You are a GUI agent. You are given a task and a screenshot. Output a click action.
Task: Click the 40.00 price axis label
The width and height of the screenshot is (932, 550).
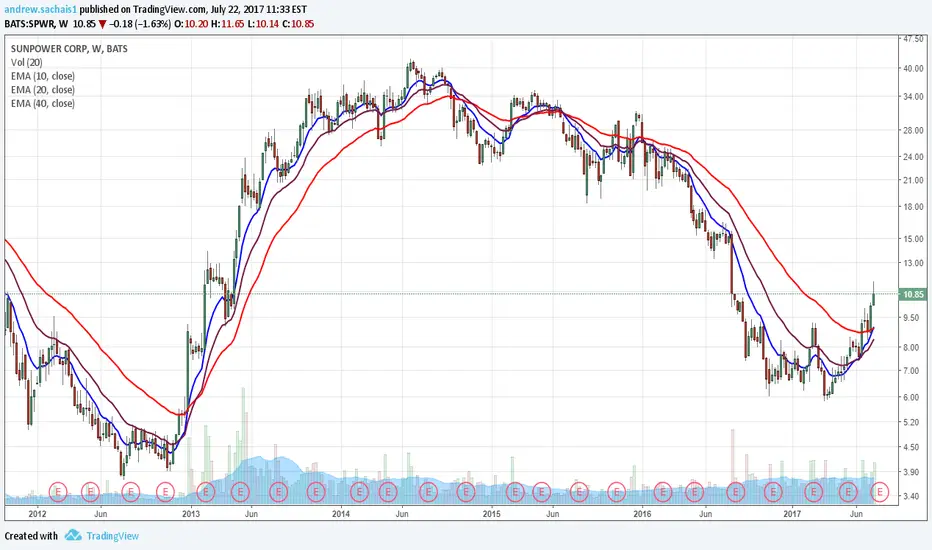tap(913, 68)
